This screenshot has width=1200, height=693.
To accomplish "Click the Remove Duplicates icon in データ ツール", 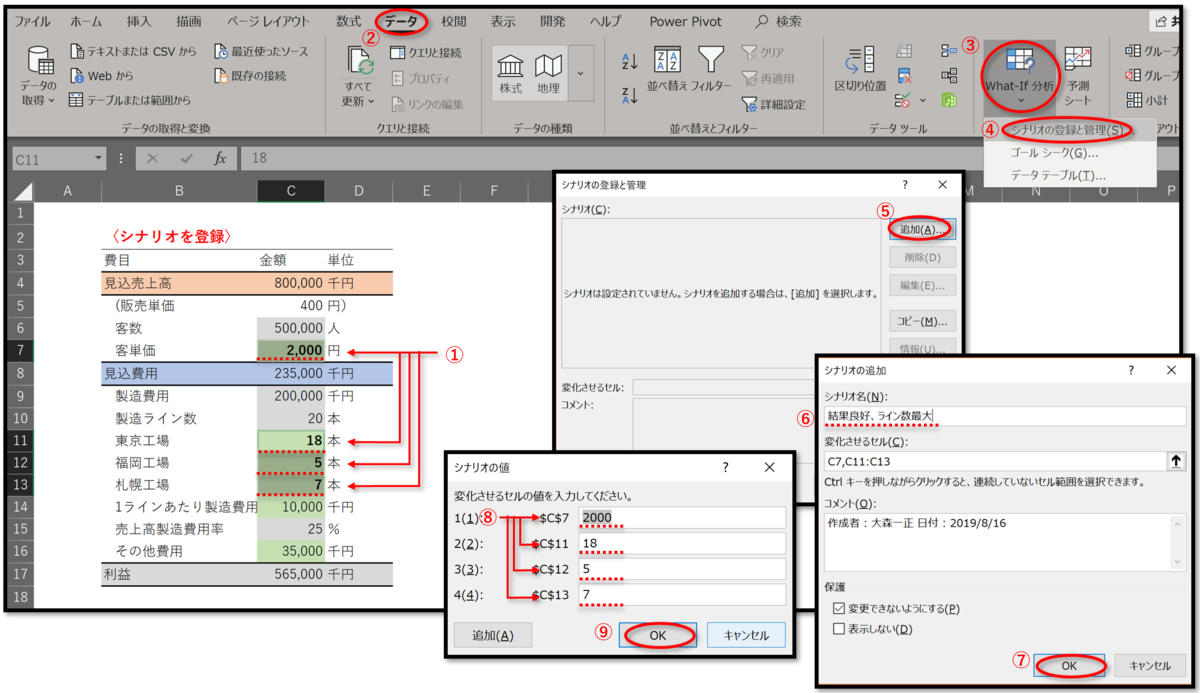I will [904, 75].
